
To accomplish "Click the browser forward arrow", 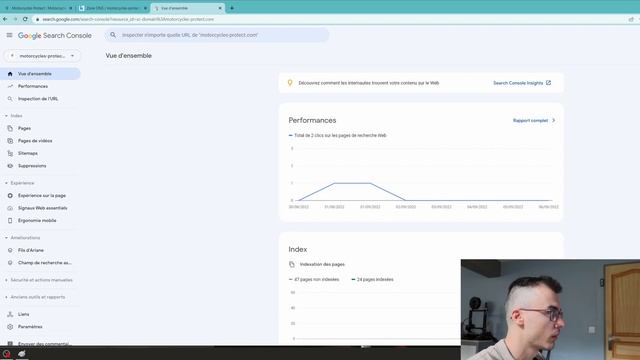I will (15, 19).
